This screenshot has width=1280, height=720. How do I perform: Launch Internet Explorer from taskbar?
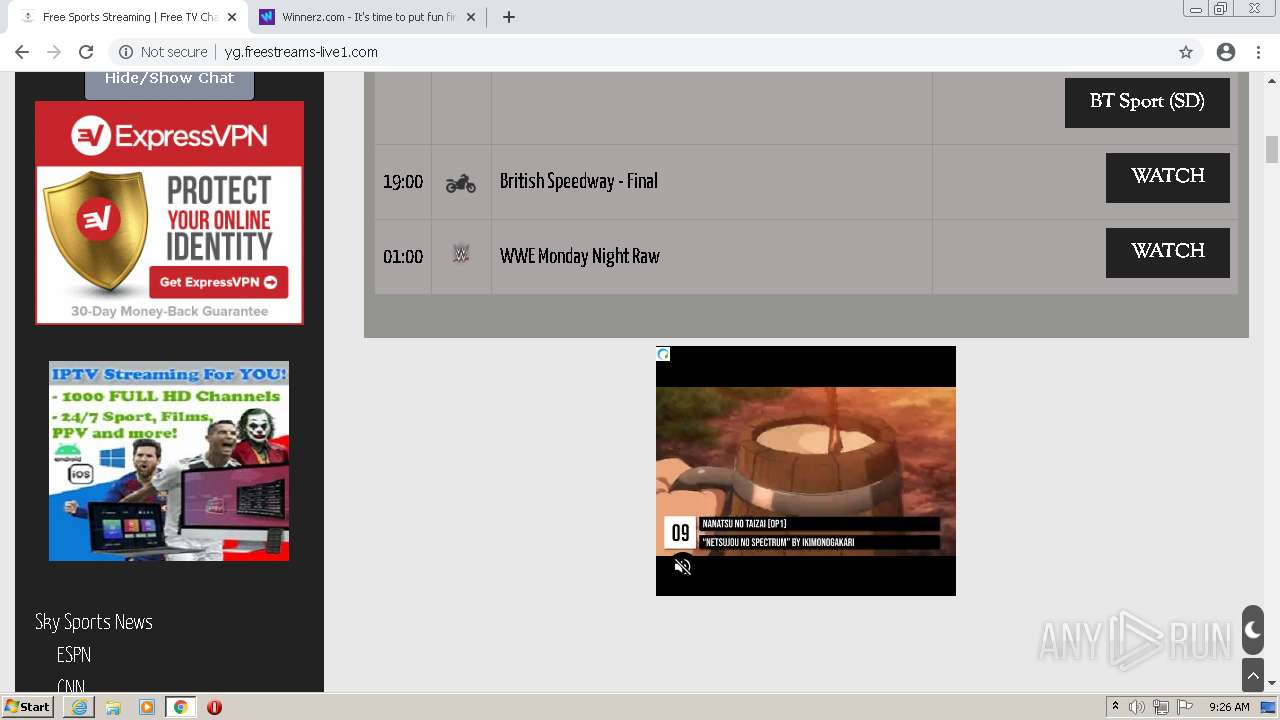click(79, 707)
